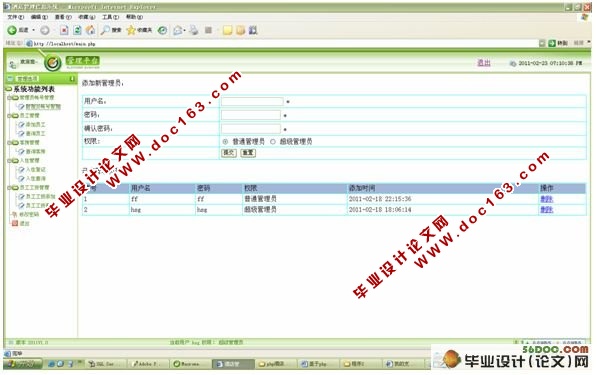This screenshot has height=375, width=597.
Task: Click the page icon in address bar
Action: pyautogui.click(x=29, y=43)
